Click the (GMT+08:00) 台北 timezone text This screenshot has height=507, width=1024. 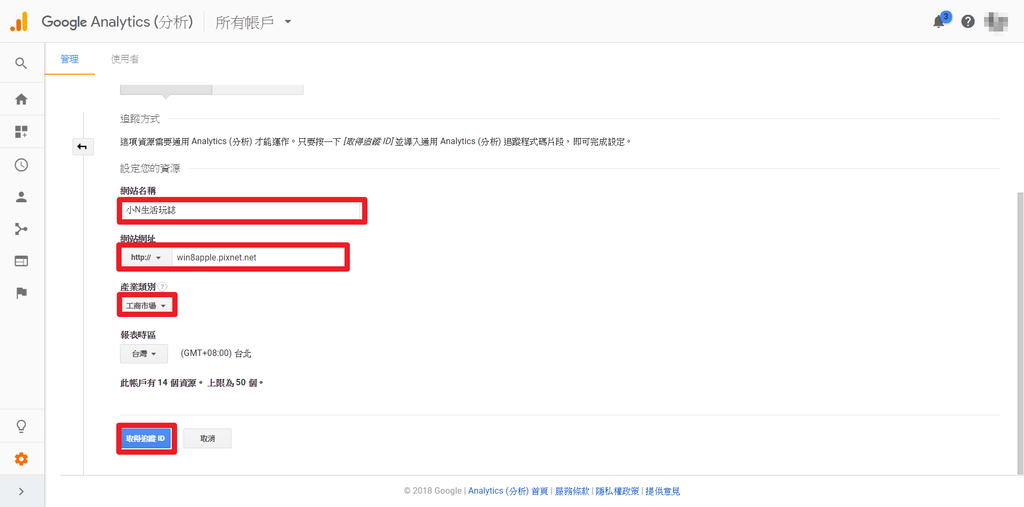point(216,353)
